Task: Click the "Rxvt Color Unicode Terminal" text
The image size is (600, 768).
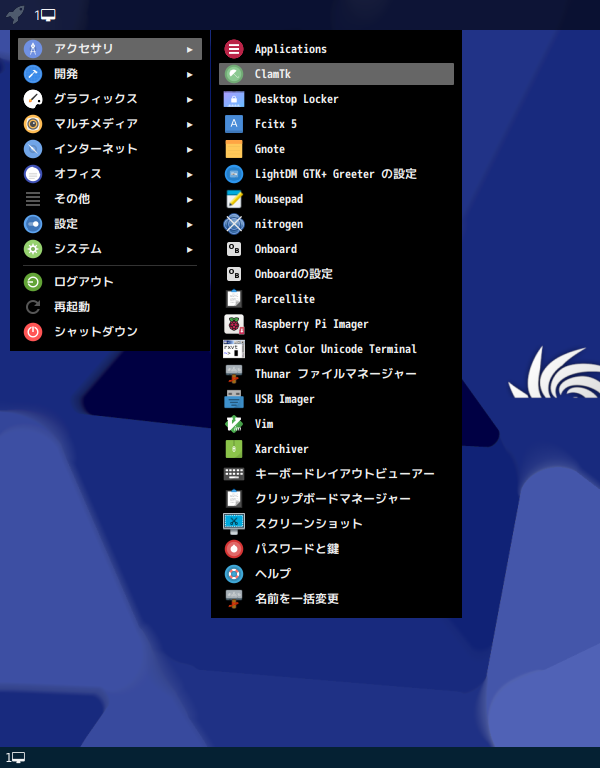Action: (x=336, y=349)
